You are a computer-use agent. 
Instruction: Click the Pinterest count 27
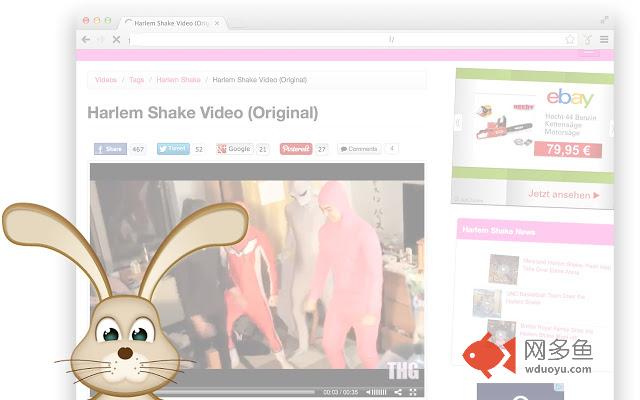(322, 149)
